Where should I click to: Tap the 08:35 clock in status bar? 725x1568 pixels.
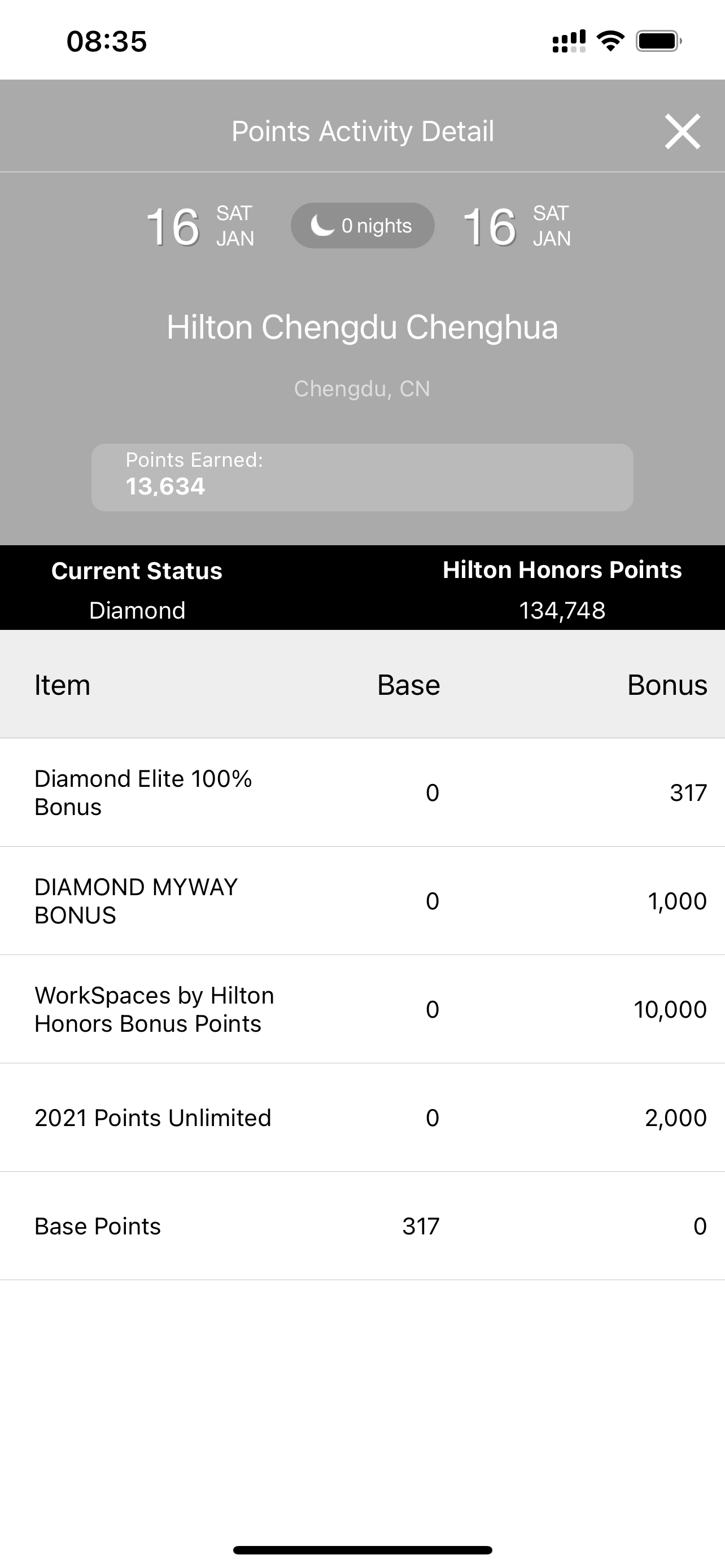tap(107, 41)
